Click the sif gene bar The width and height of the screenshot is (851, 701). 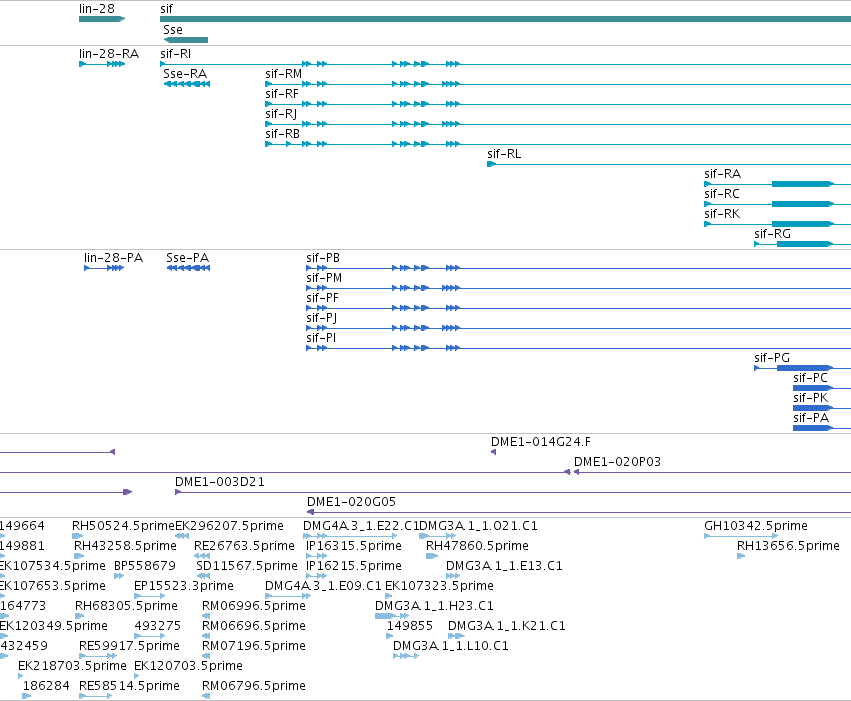[x=505, y=19]
